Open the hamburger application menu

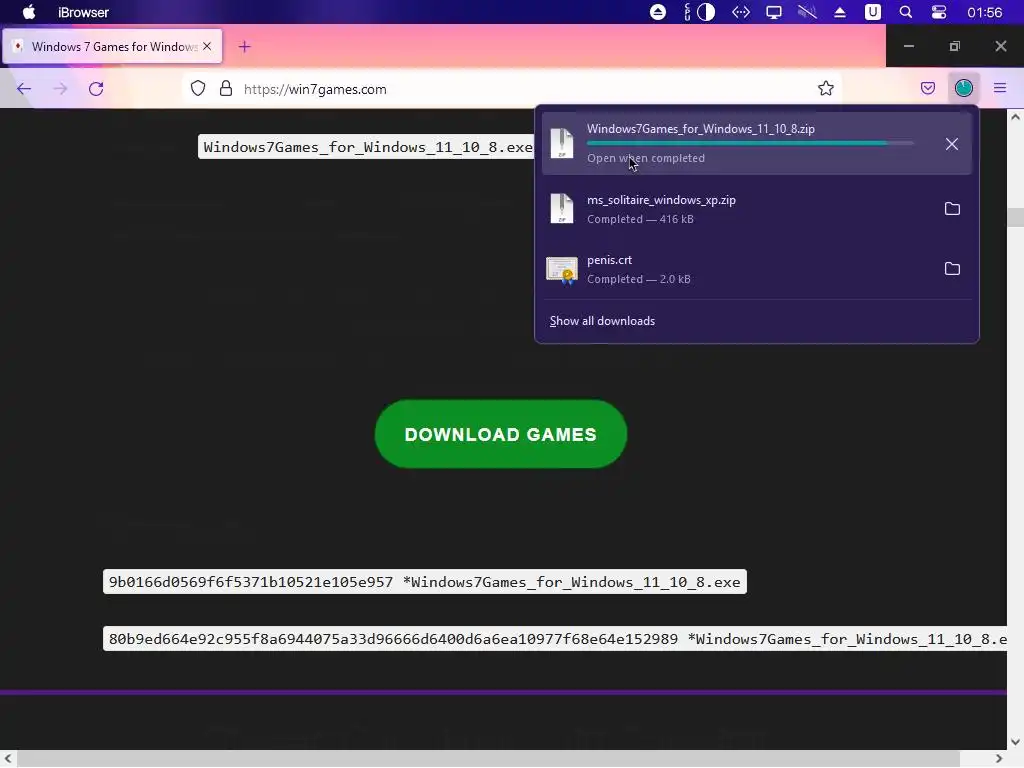pyautogui.click(x=1000, y=88)
